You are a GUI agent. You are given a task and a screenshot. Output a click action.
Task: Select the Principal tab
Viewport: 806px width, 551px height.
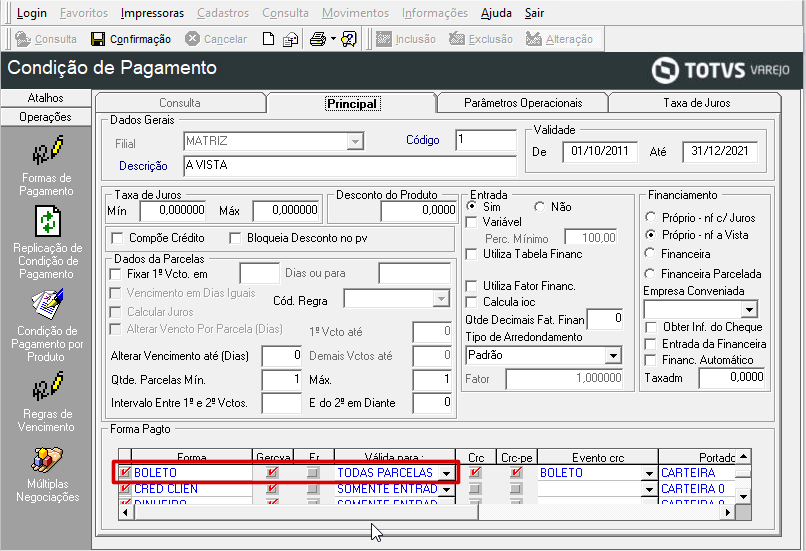(352, 103)
